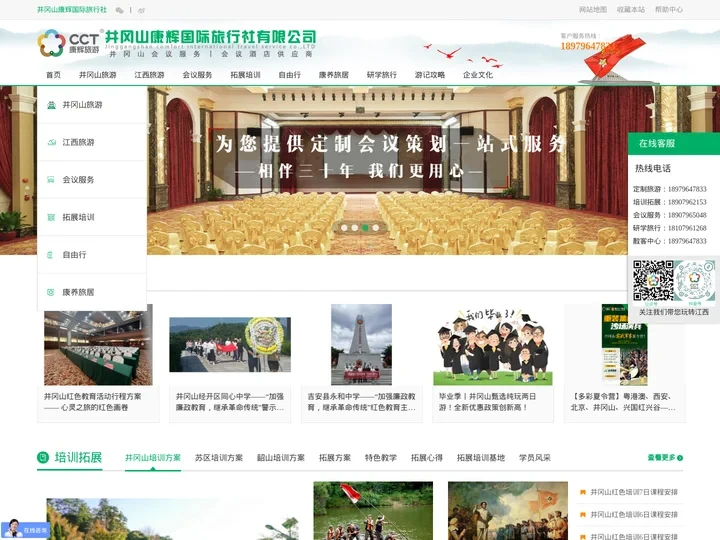Switch to the 苏区培训方案 tab
720x540 pixels.
[219, 458]
